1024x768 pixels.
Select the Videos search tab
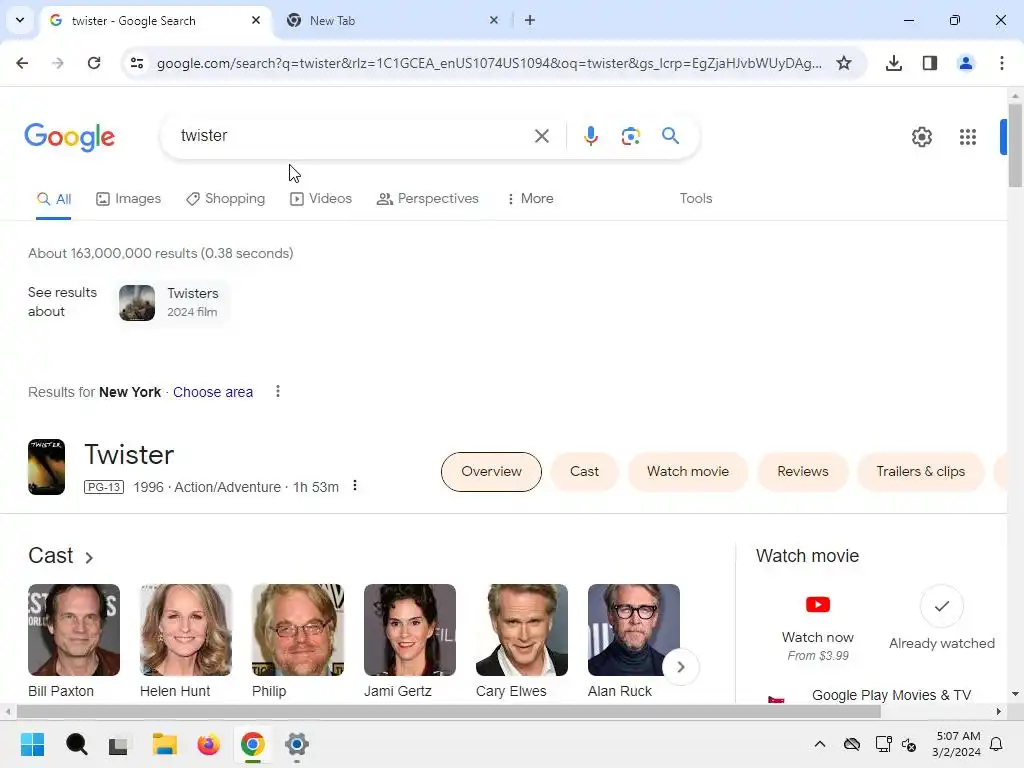pos(321,199)
